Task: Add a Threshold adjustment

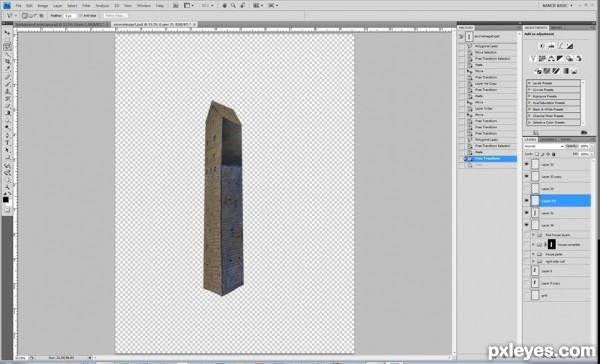Action: (556, 71)
